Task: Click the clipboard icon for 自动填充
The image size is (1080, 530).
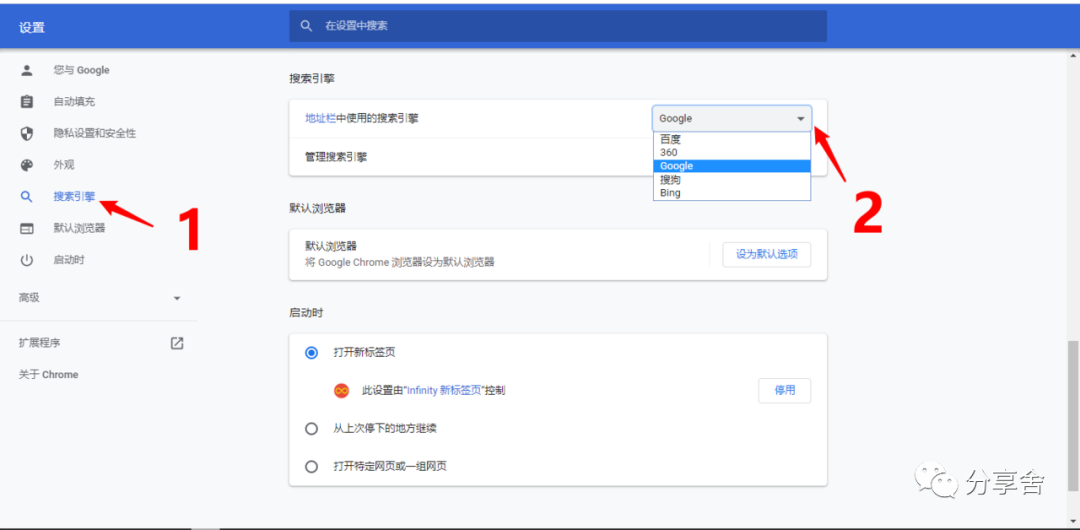Action: tap(27, 102)
